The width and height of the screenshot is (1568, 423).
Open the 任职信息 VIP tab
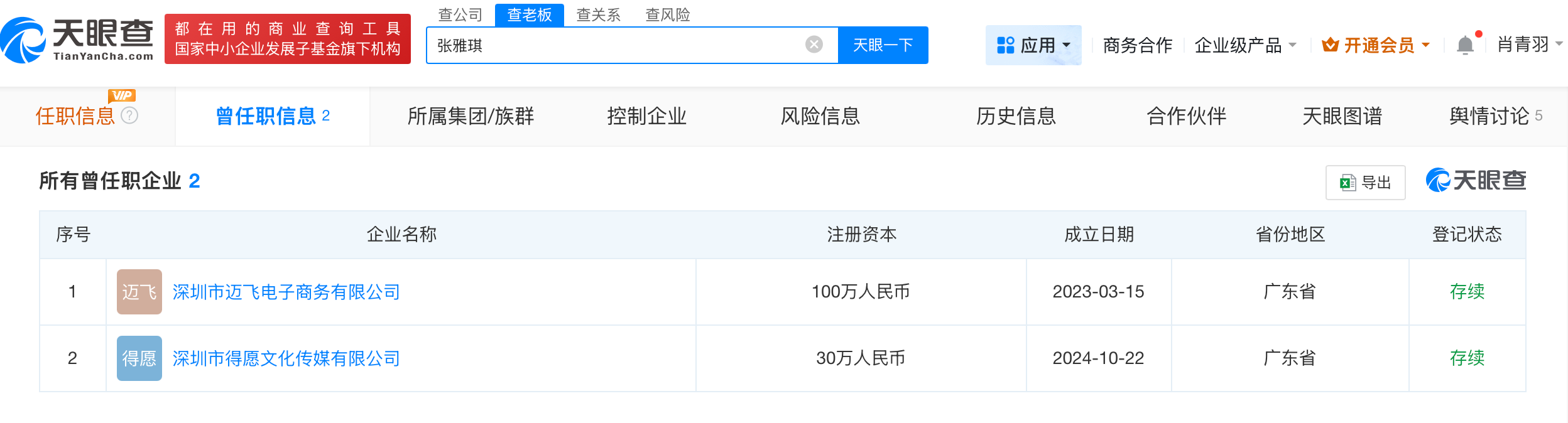(x=87, y=116)
